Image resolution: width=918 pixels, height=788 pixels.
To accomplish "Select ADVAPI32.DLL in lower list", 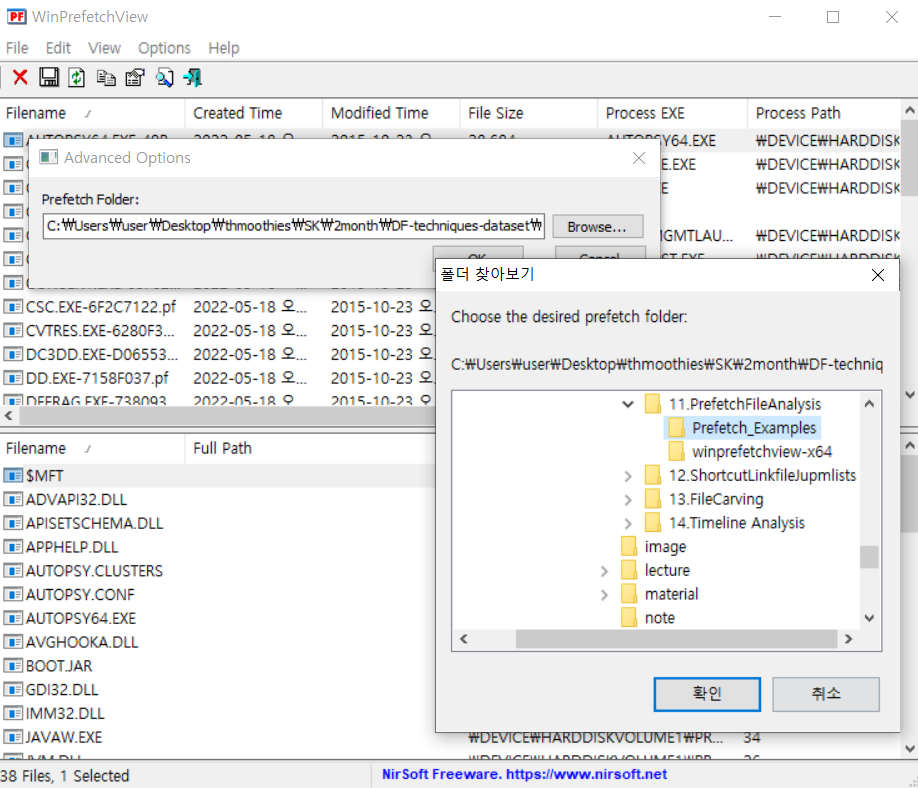I will [218, 499].
